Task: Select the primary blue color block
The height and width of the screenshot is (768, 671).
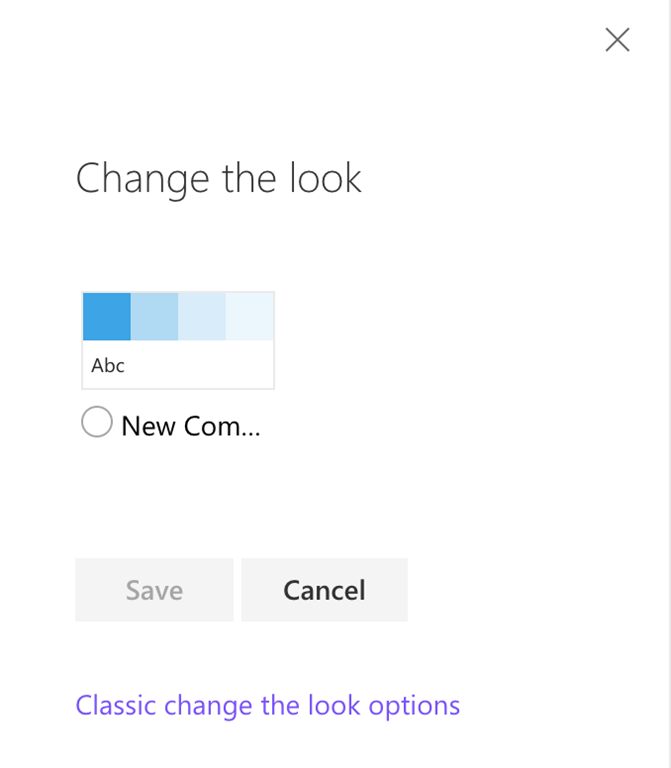Action: (107, 316)
